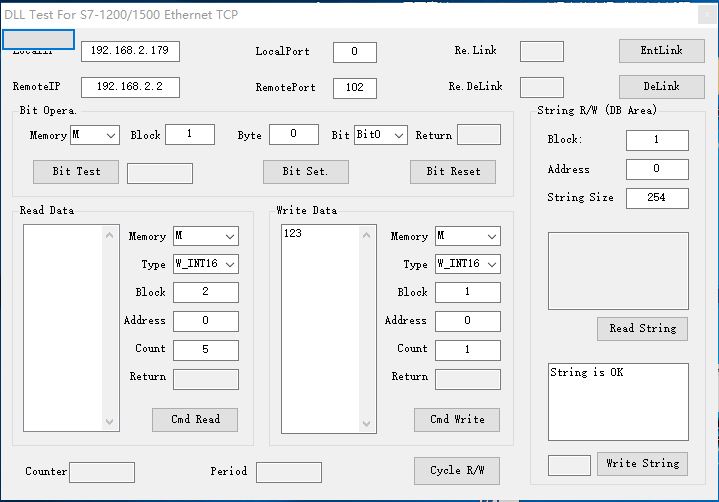Click the Read String button
719x502 pixels.
(x=642, y=329)
